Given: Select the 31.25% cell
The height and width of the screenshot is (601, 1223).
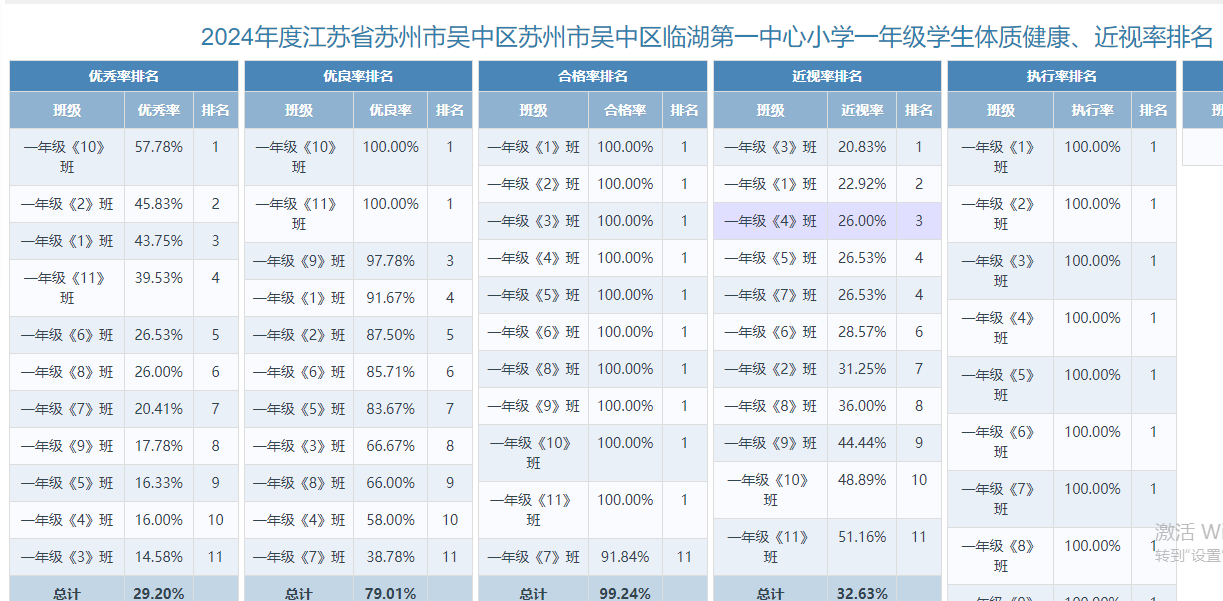Looking at the screenshot, I should pos(862,369).
